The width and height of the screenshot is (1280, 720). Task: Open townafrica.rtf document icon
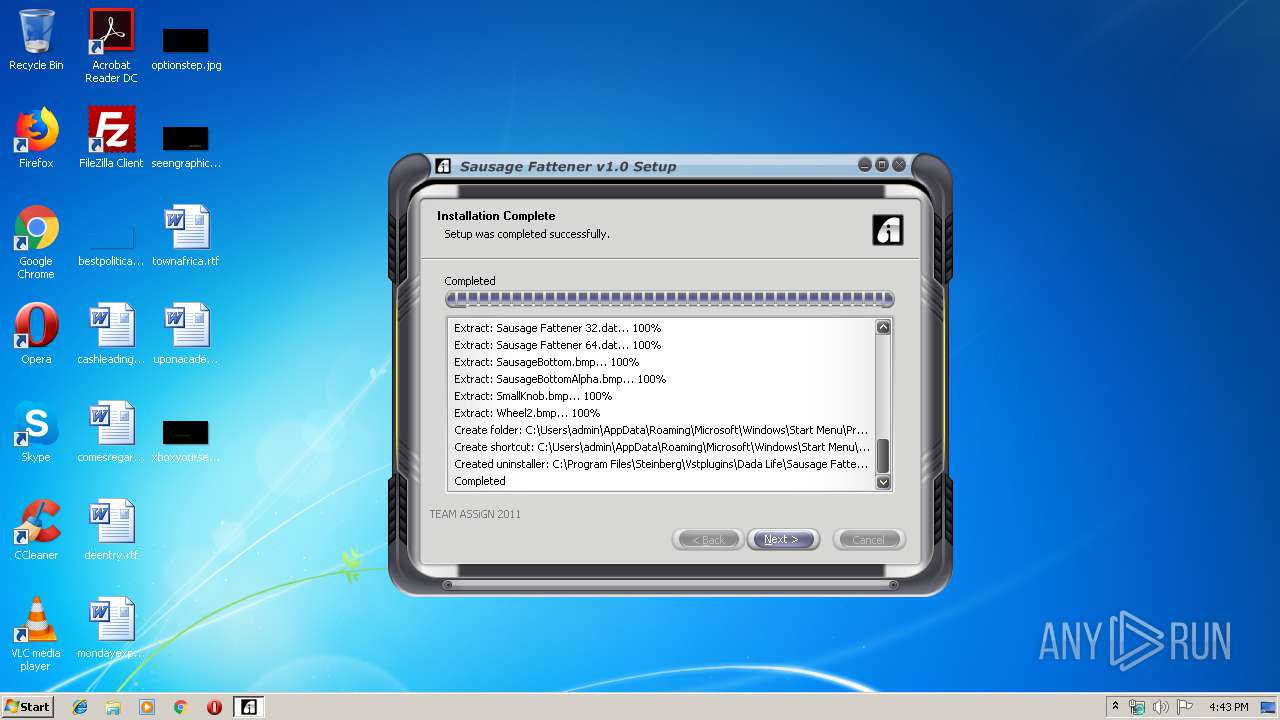pyautogui.click(x=186, y=236)
